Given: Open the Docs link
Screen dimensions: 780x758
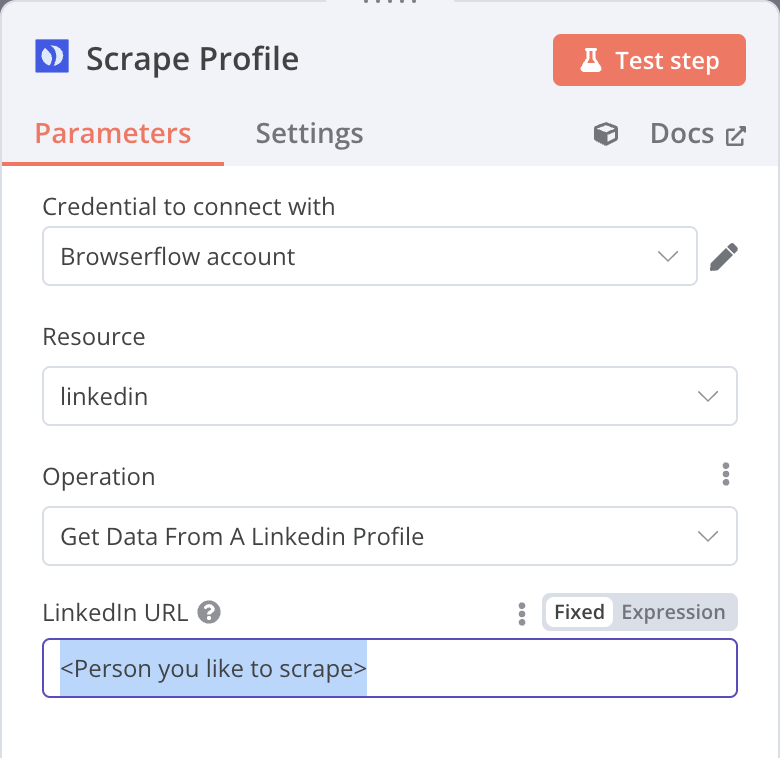Looking at the screenshot, I should coord(681,134).
